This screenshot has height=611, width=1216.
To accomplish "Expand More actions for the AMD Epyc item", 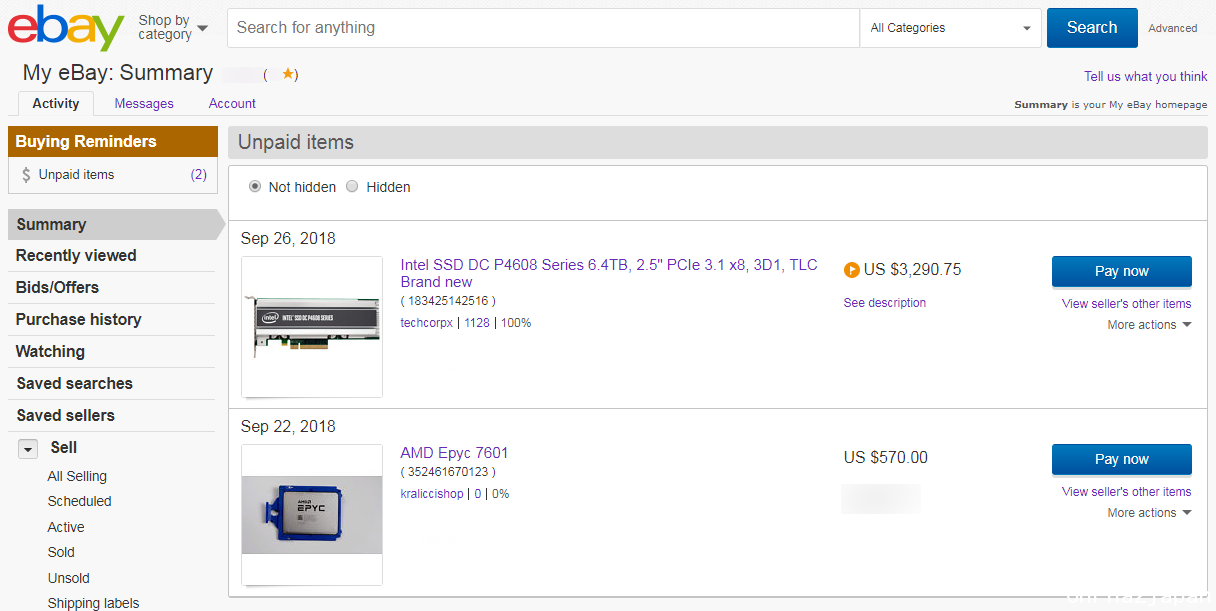I will click(1149, 513).
